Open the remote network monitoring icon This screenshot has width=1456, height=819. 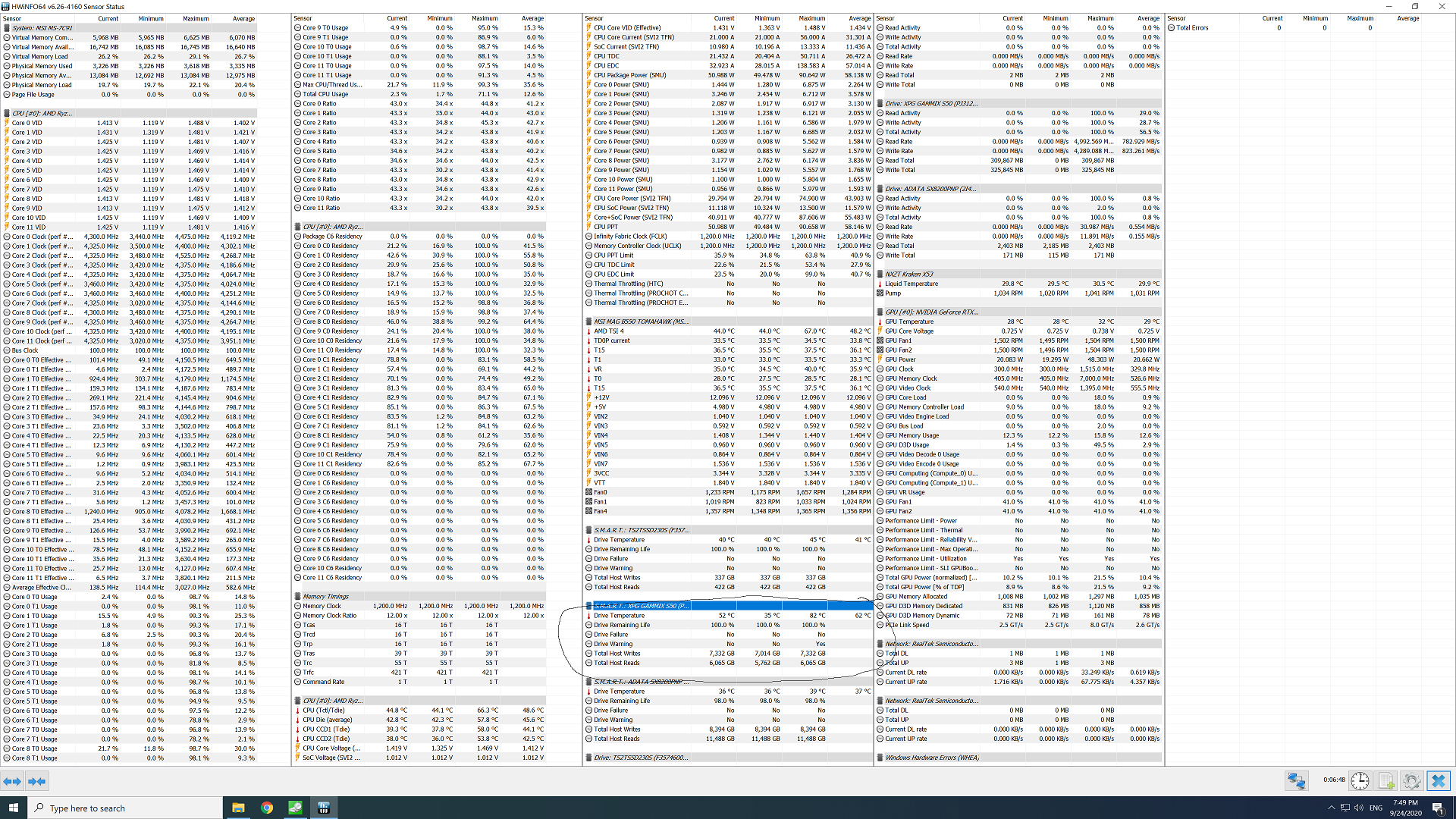click(1296, 780)
